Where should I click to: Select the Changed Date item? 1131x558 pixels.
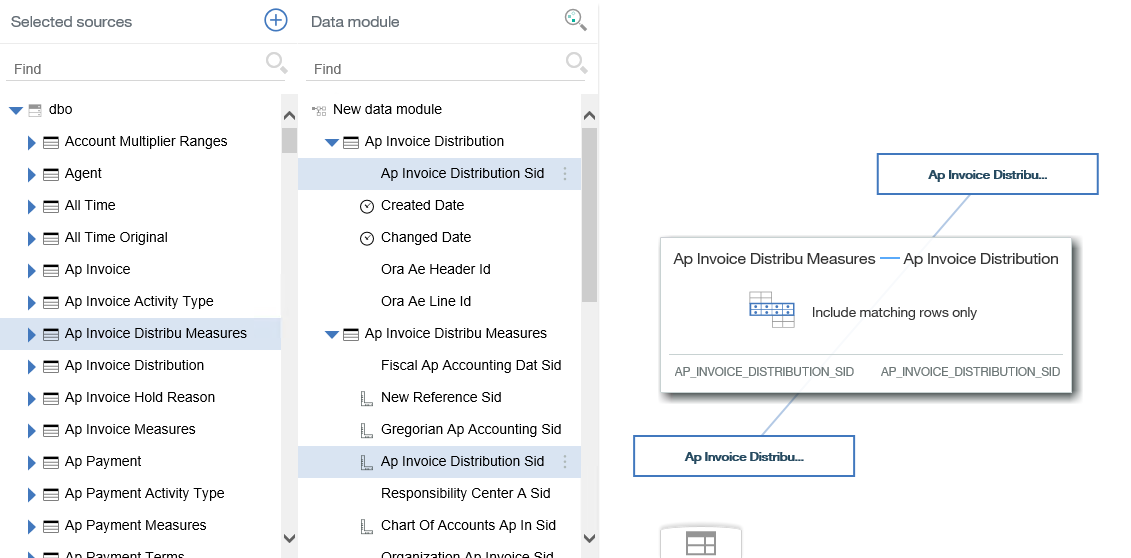(x=426, y=237)
